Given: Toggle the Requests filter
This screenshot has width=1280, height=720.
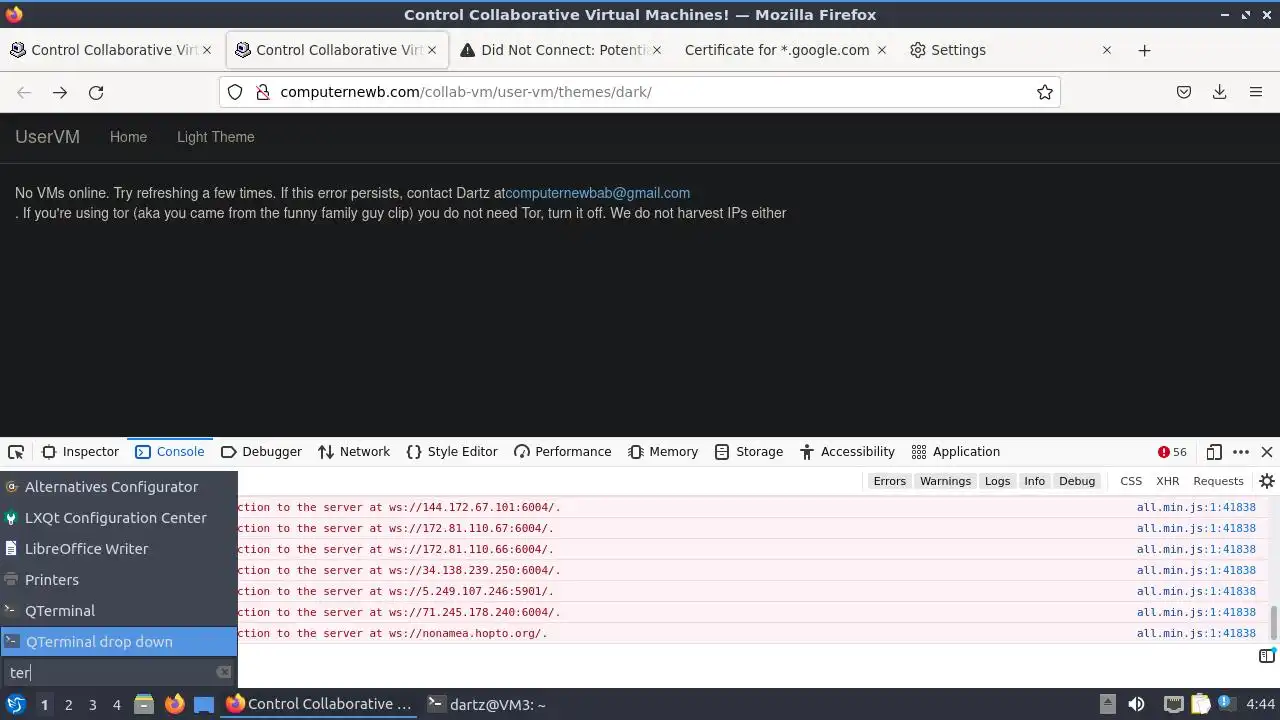Looking at the screenshot, I should pos(1218,481).
